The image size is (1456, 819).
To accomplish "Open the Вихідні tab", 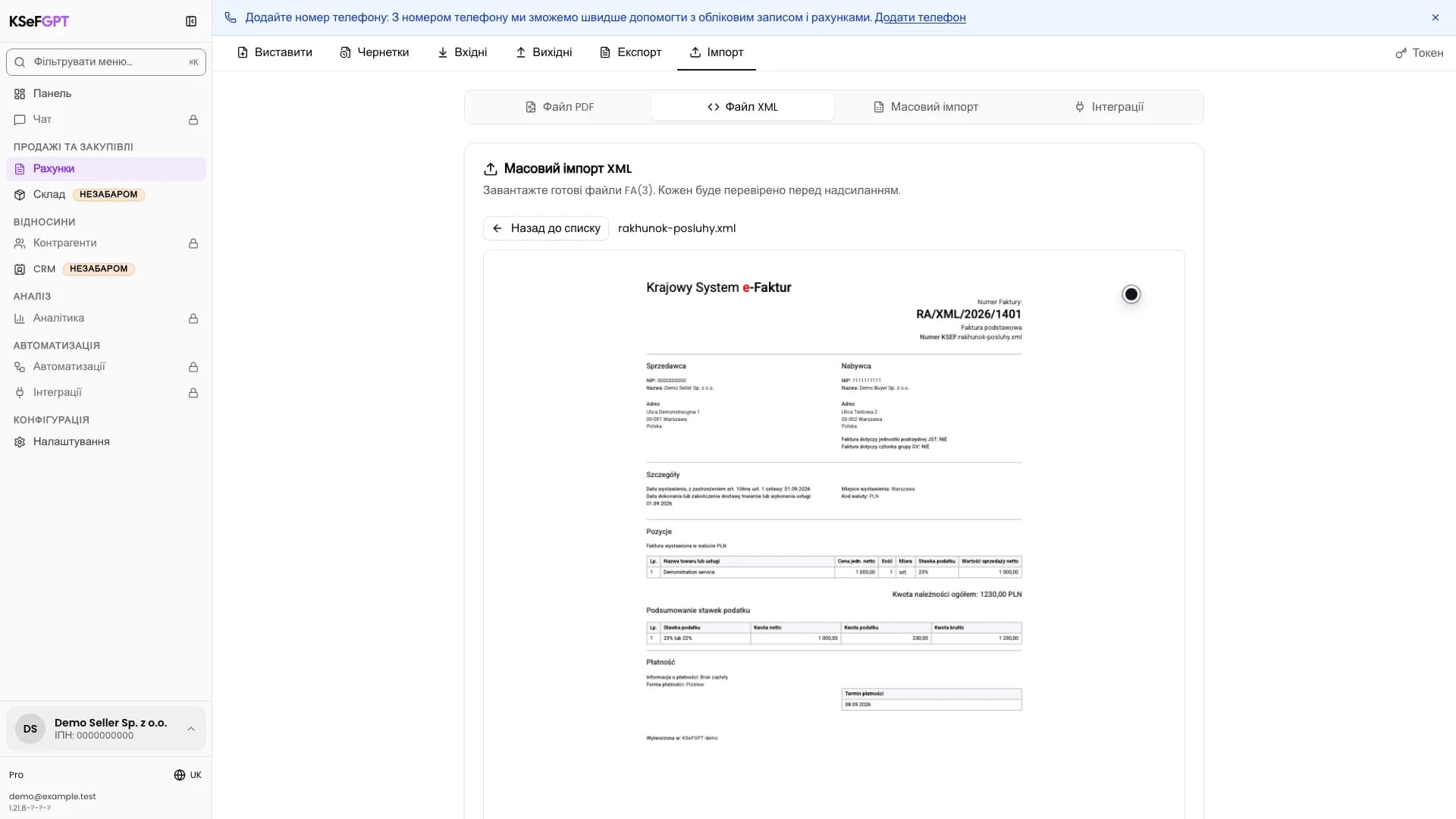I will click(x=544, y=52).
